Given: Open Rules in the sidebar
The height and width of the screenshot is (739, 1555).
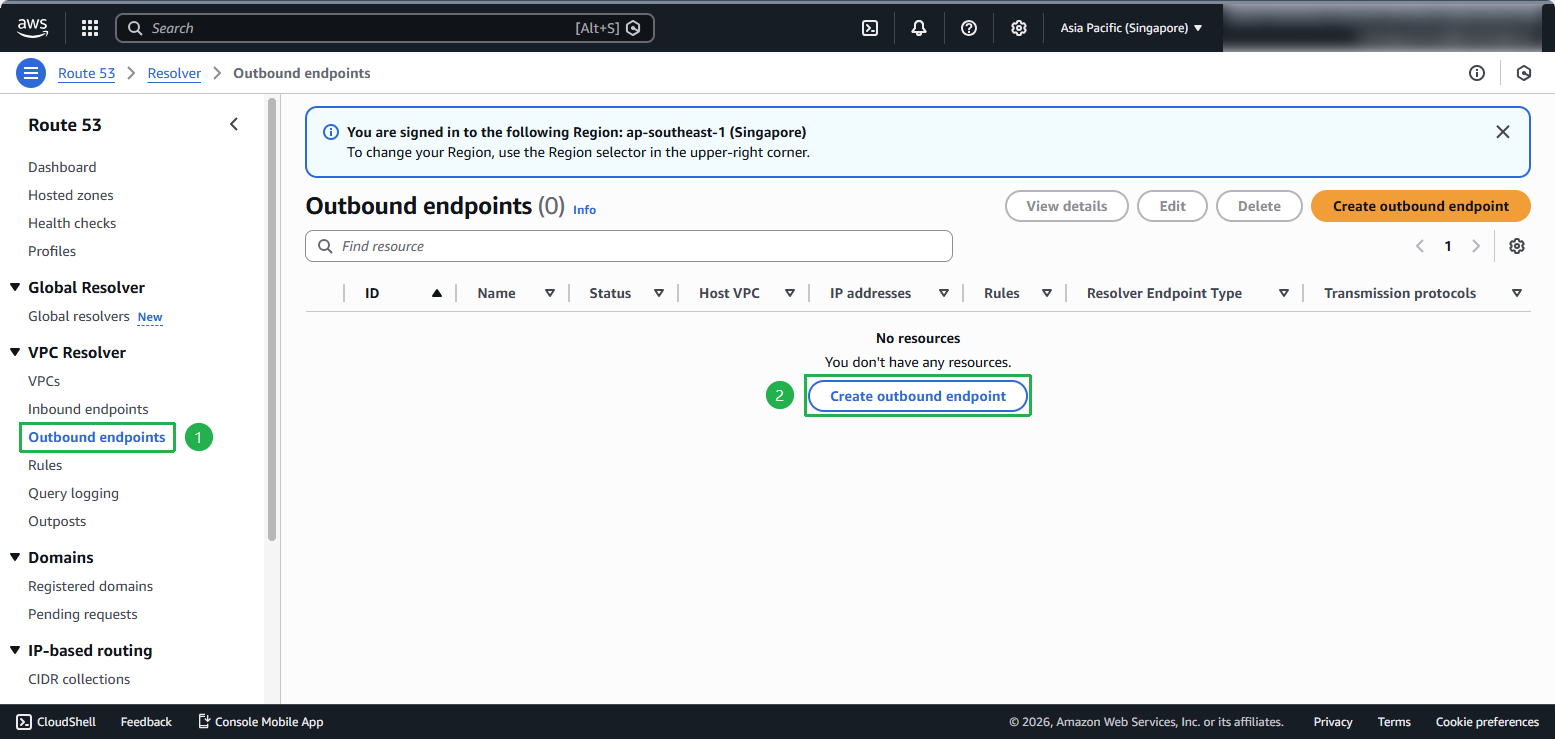Looking at the screenshot, I should pyautogui.click(x=45, y=465).
